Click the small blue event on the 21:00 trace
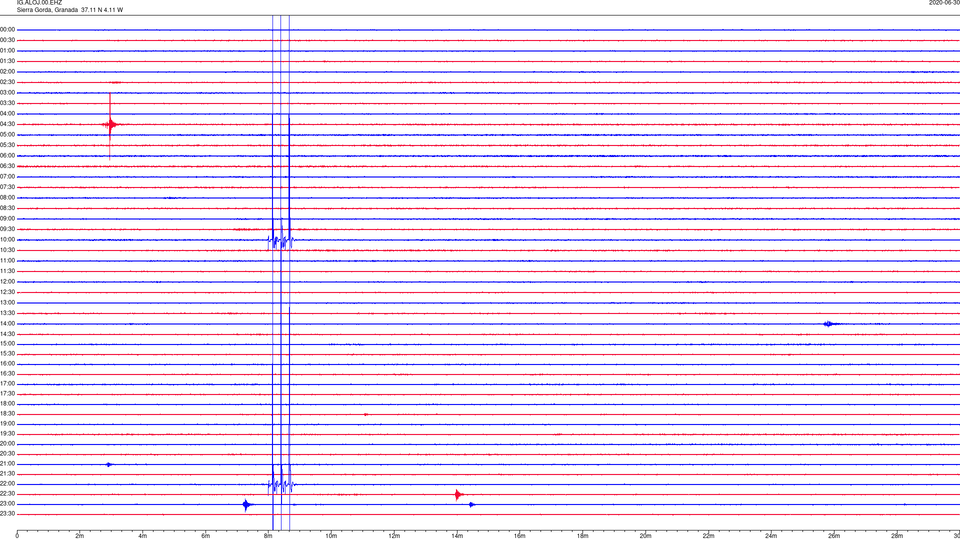The width and height of the screenshot is (960, 540). (x=108, y=465)
